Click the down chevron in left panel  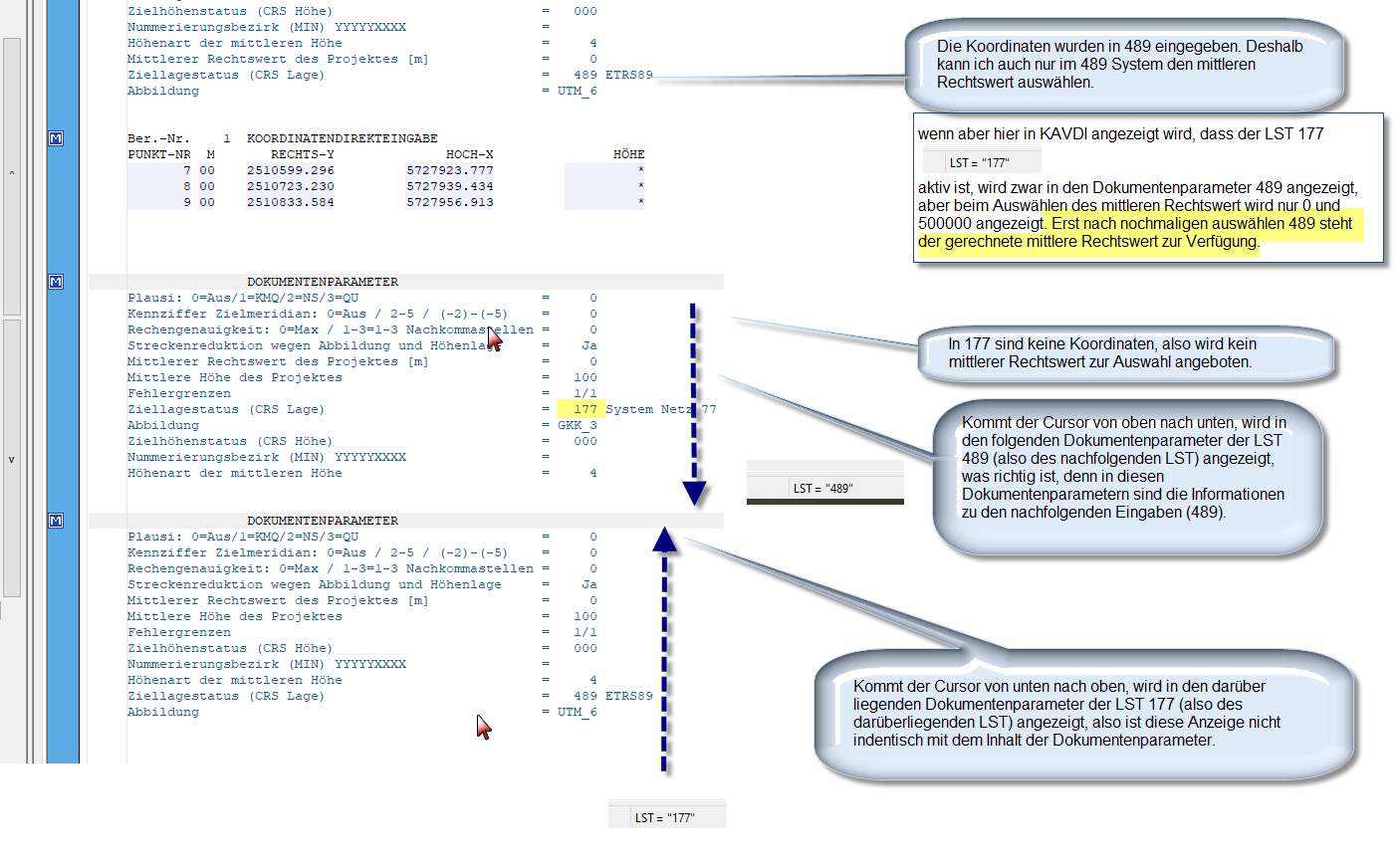click(x=12, y=460)
